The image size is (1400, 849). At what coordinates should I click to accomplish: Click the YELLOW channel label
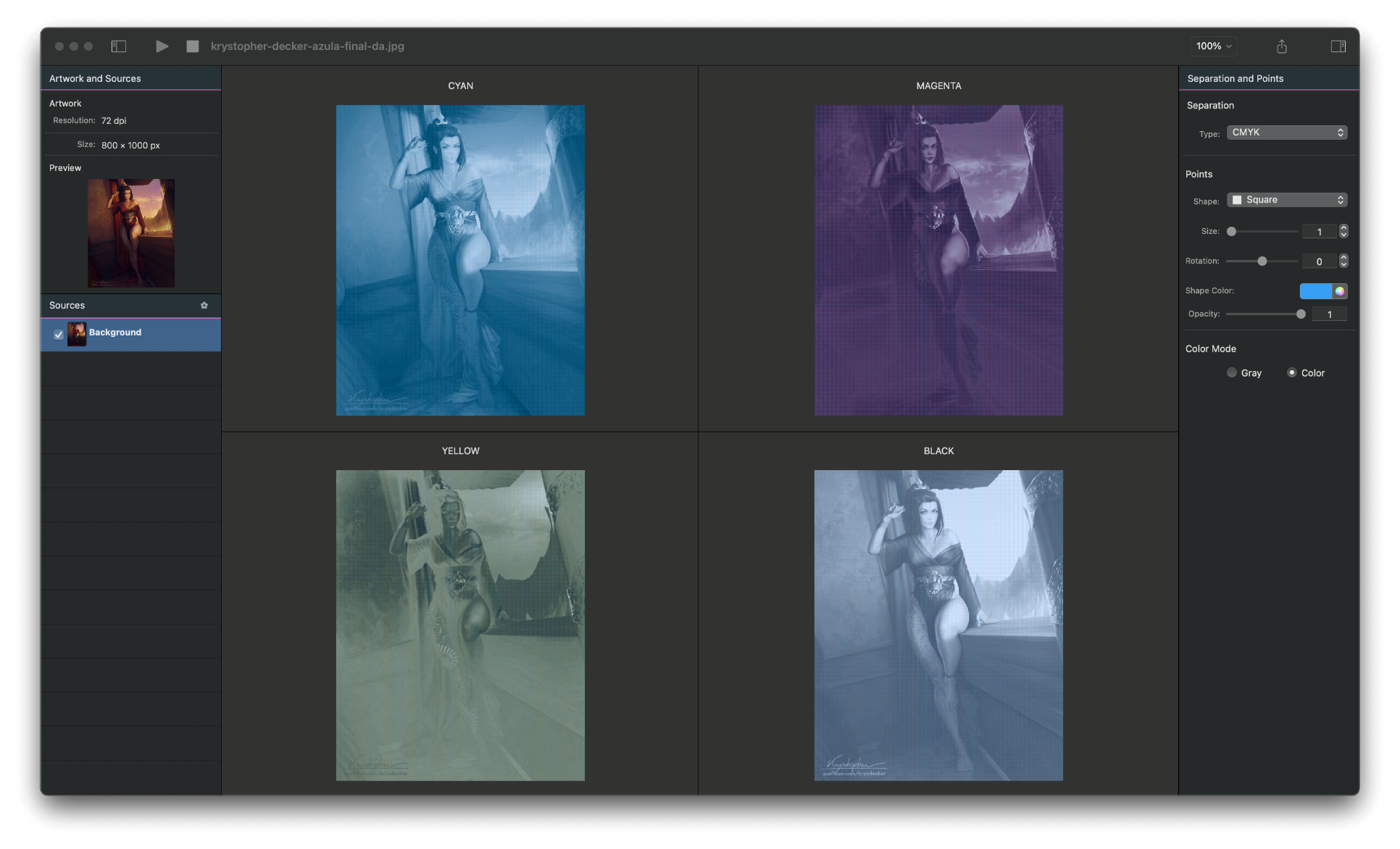click(461, 451)
